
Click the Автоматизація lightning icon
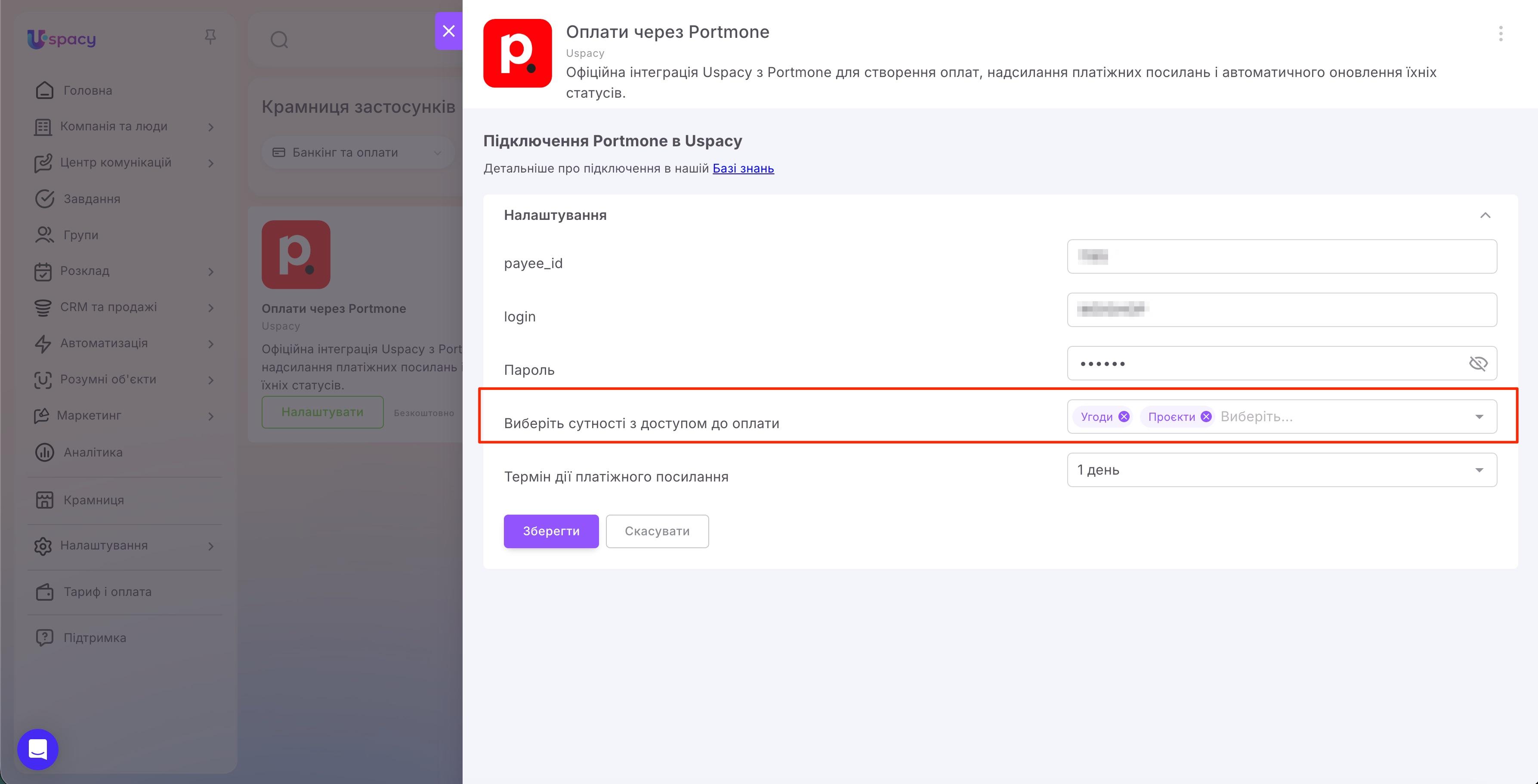(43, 344)
